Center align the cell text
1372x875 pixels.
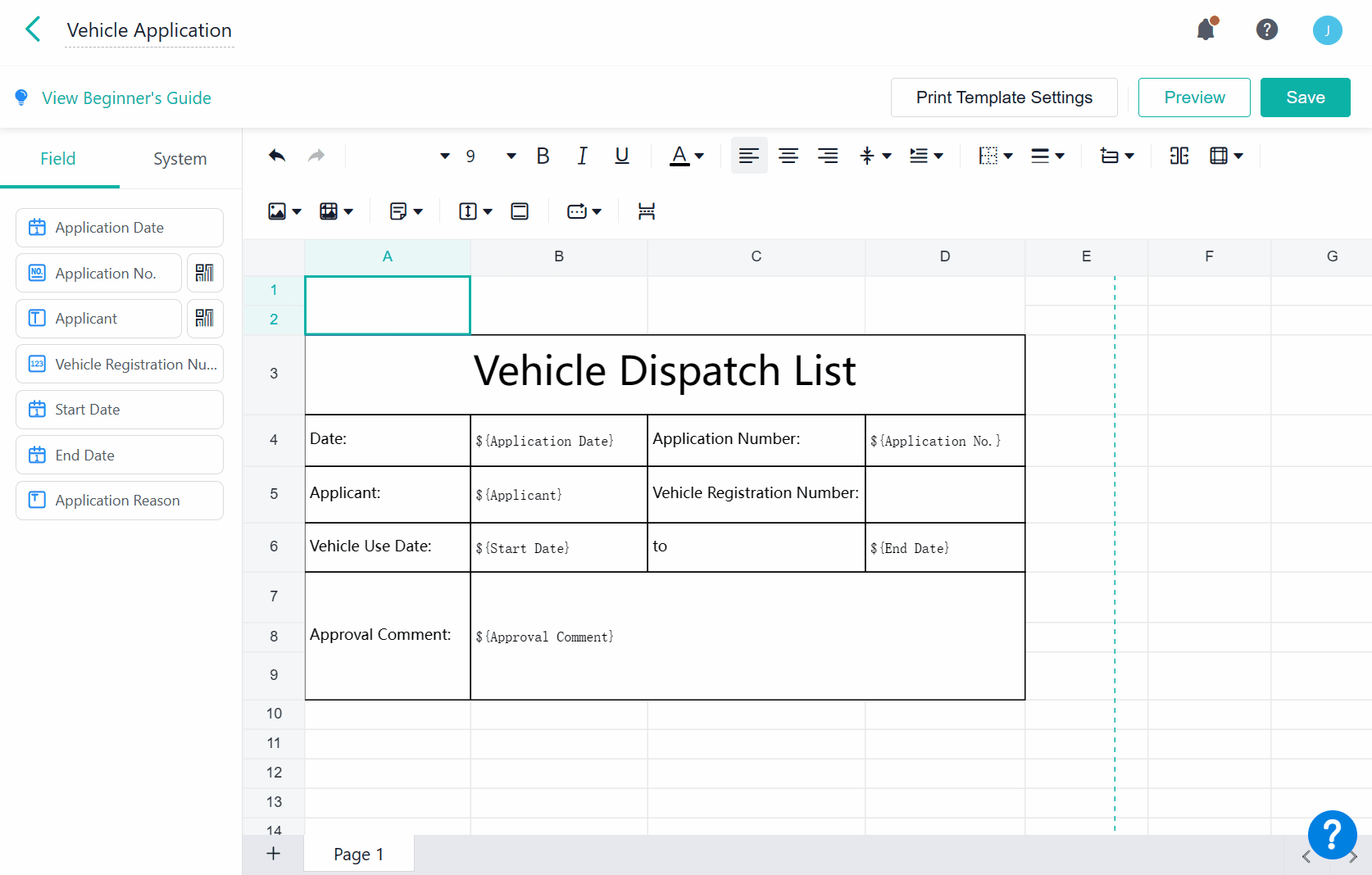click(x=788, y=156)
